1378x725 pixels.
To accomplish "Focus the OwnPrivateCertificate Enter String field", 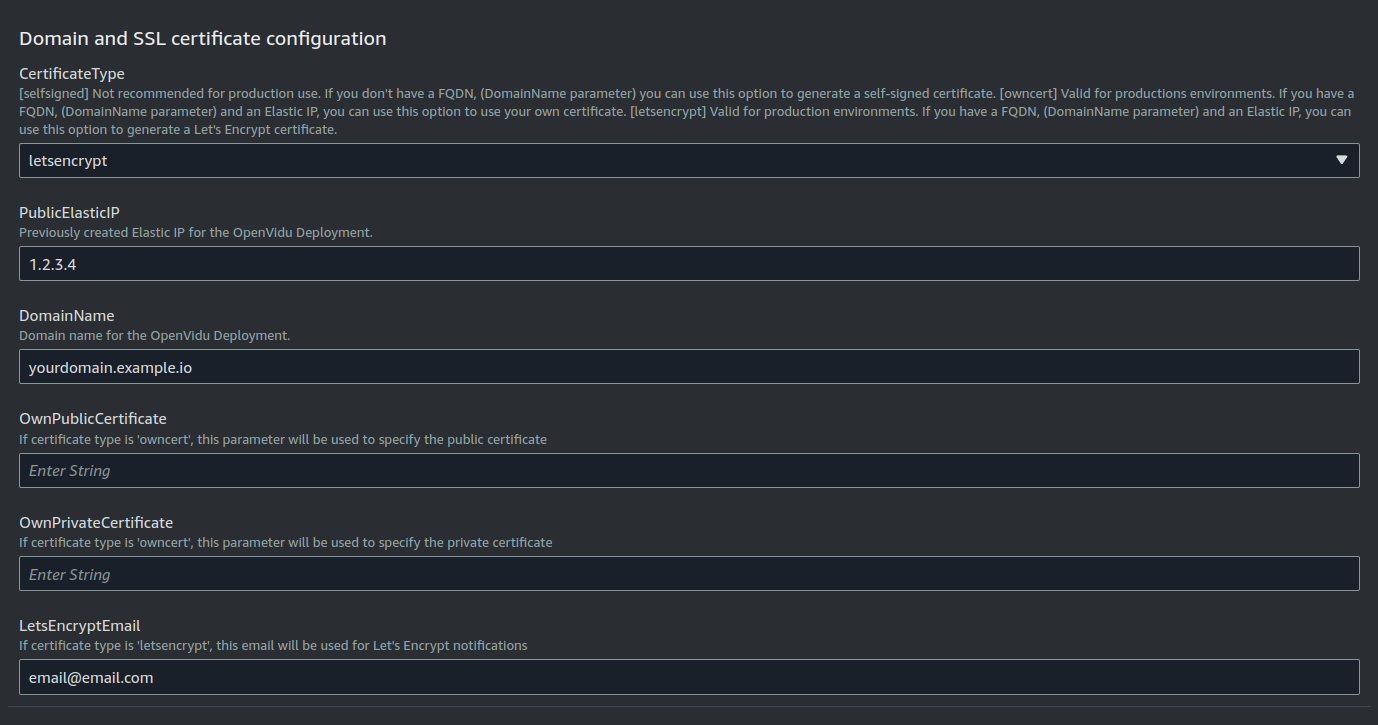I will tap(689, 573).
